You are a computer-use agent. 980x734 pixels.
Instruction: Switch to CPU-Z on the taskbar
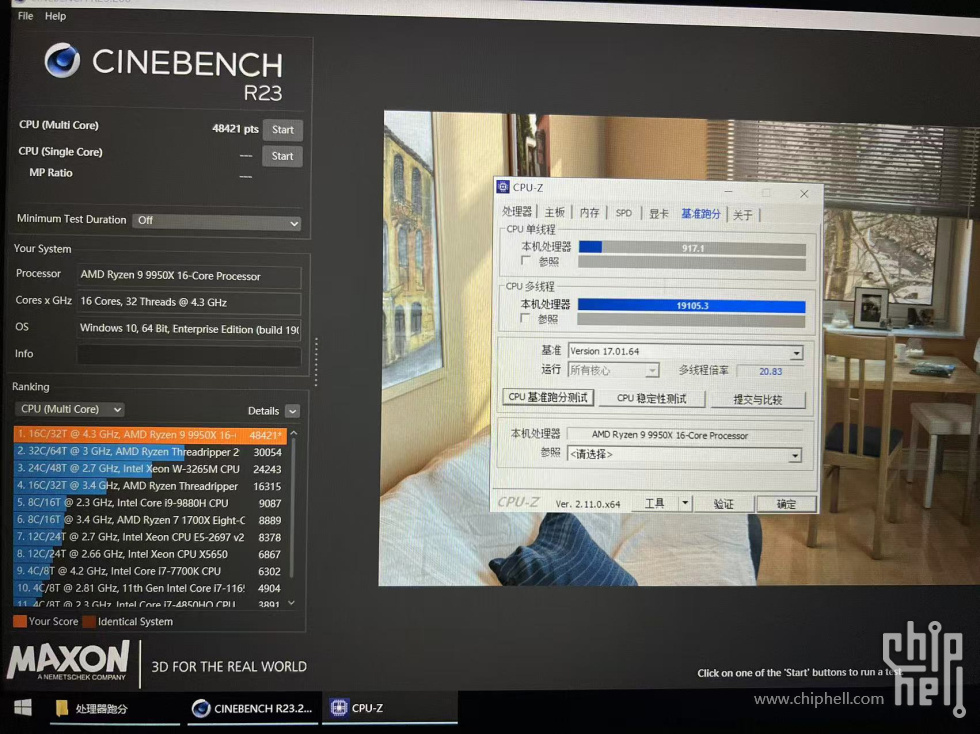[389, 708]
